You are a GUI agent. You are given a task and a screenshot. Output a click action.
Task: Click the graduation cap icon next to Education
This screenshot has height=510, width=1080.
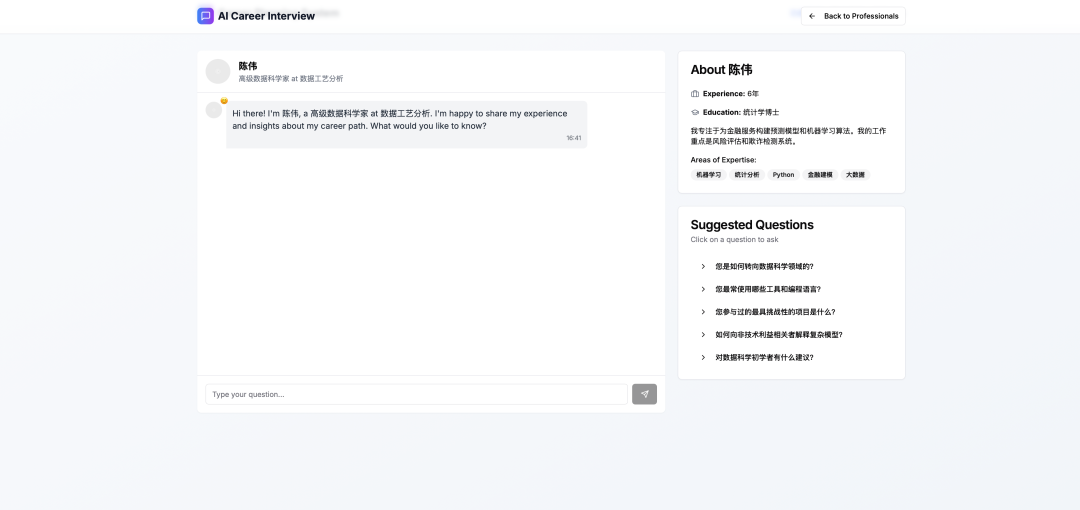pos(695,112)
